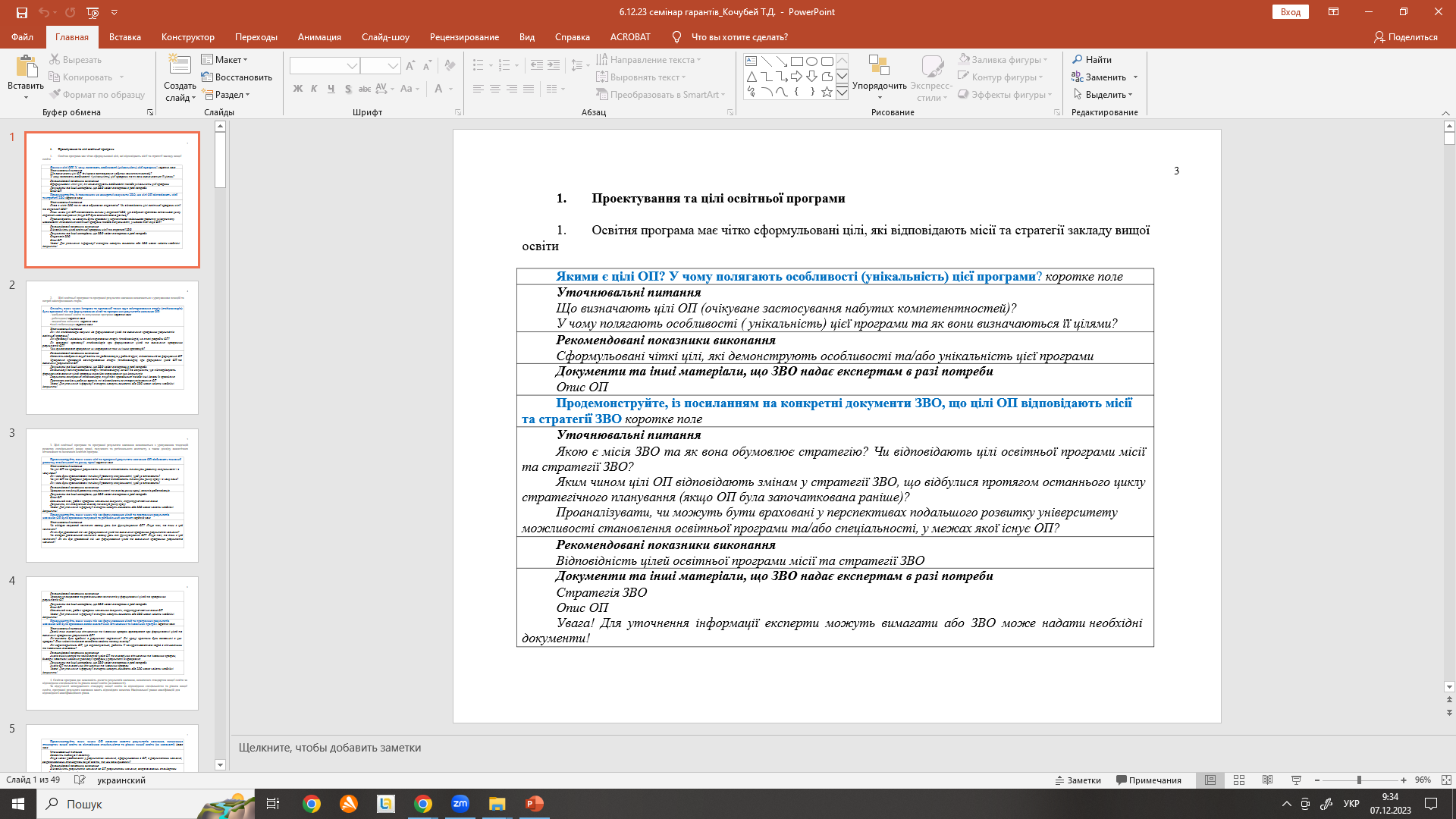Switch to the Конструктор ribbon tab
This screenshot has height=819, width=1456.
point(188,36)
